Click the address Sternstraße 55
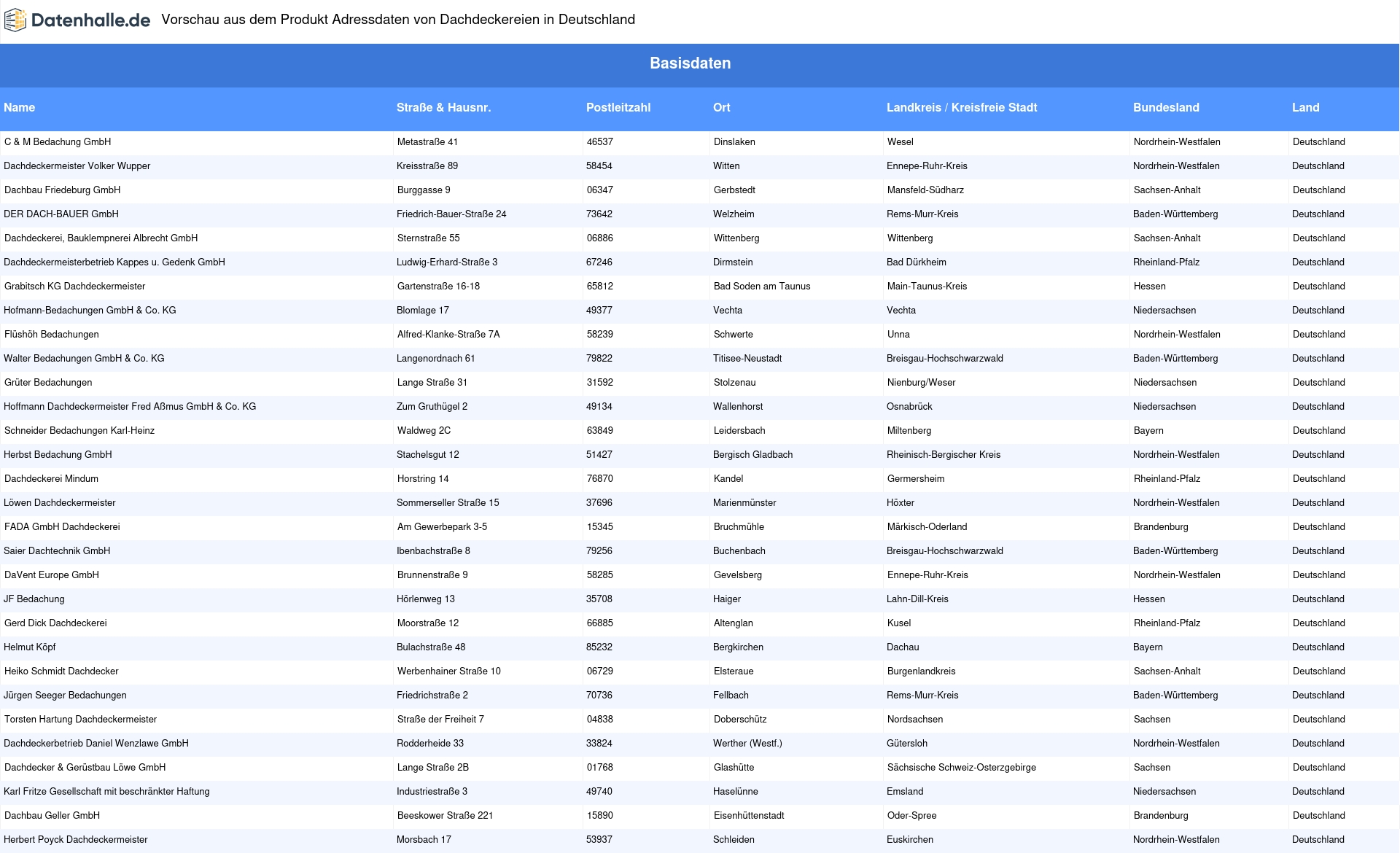Screen dimensions: 1400x853 pyautogui.click(x=429, y=238)
